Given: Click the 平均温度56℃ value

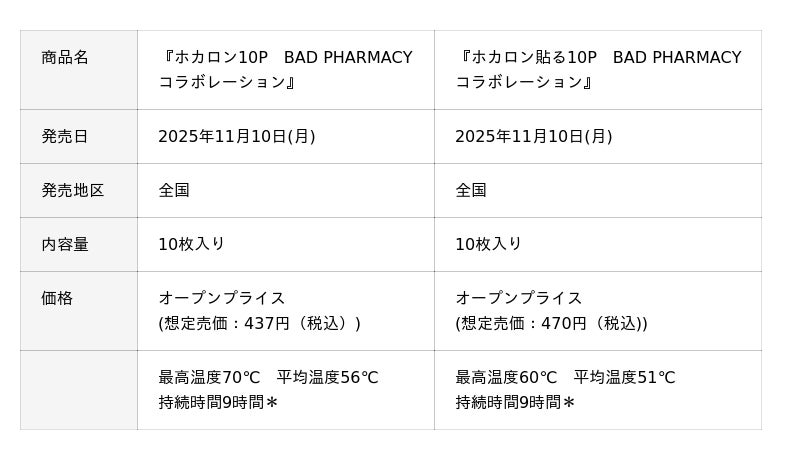Looking at the screenshot, I should (x=328, y=378).
